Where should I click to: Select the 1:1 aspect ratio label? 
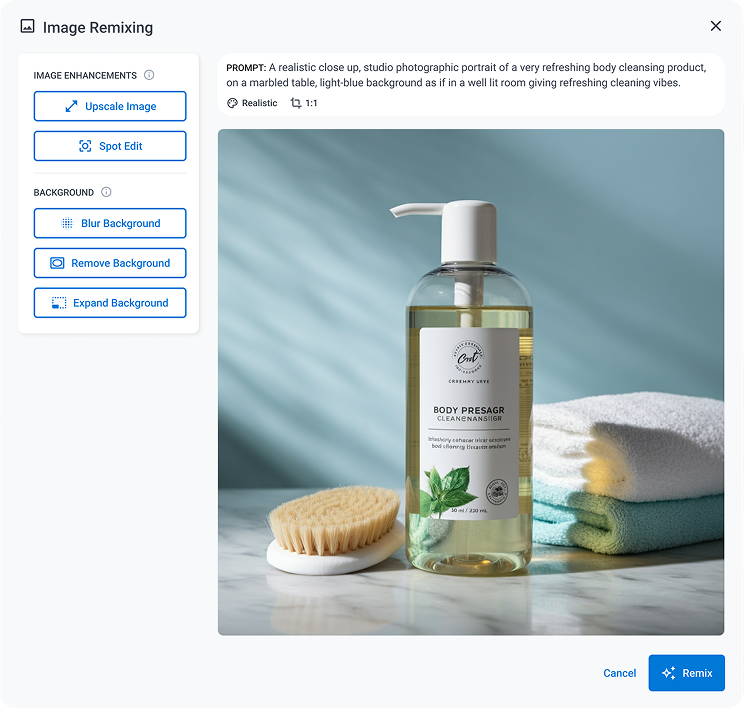(311, 103)
